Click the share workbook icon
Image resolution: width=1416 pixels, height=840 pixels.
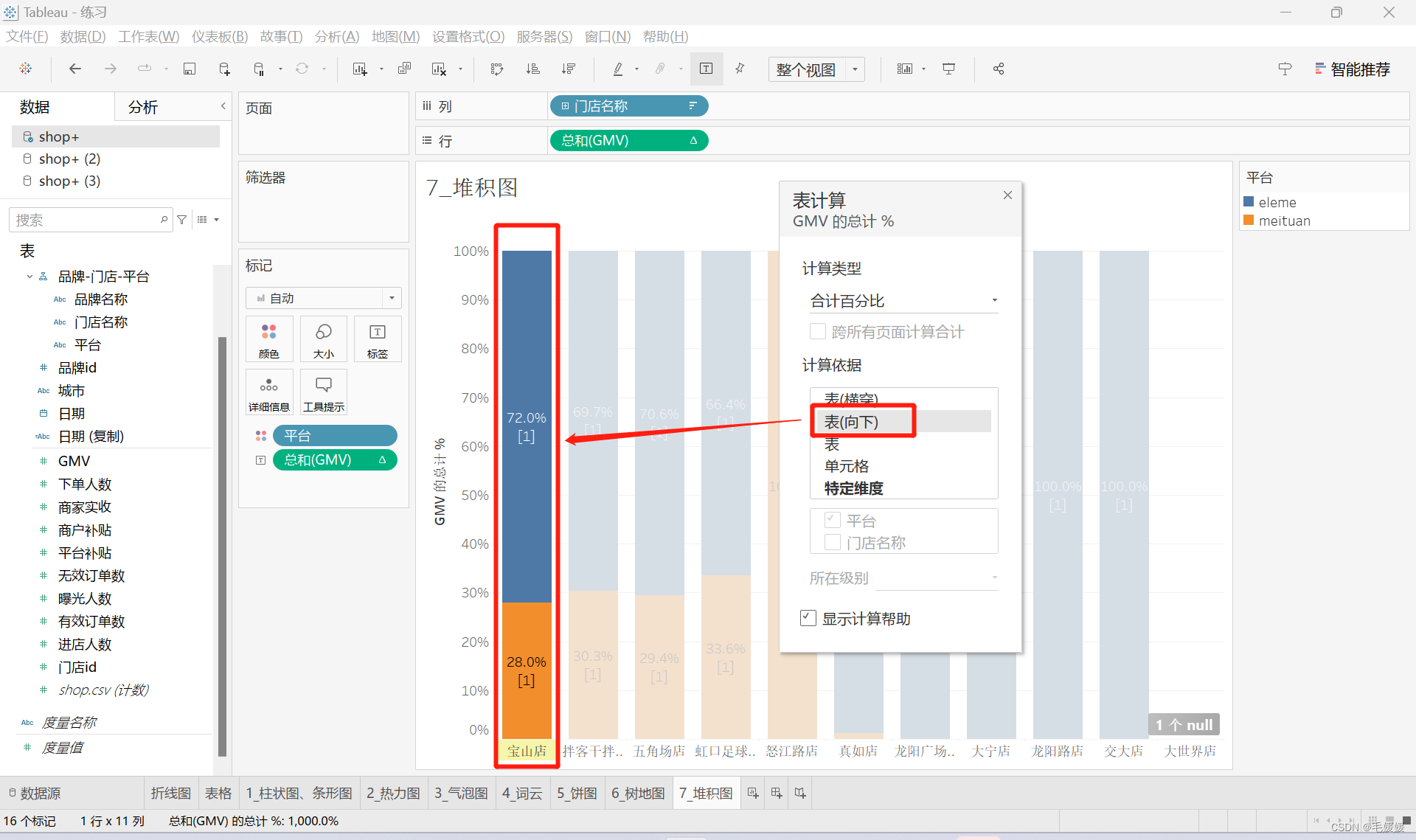tap(999, 69)
